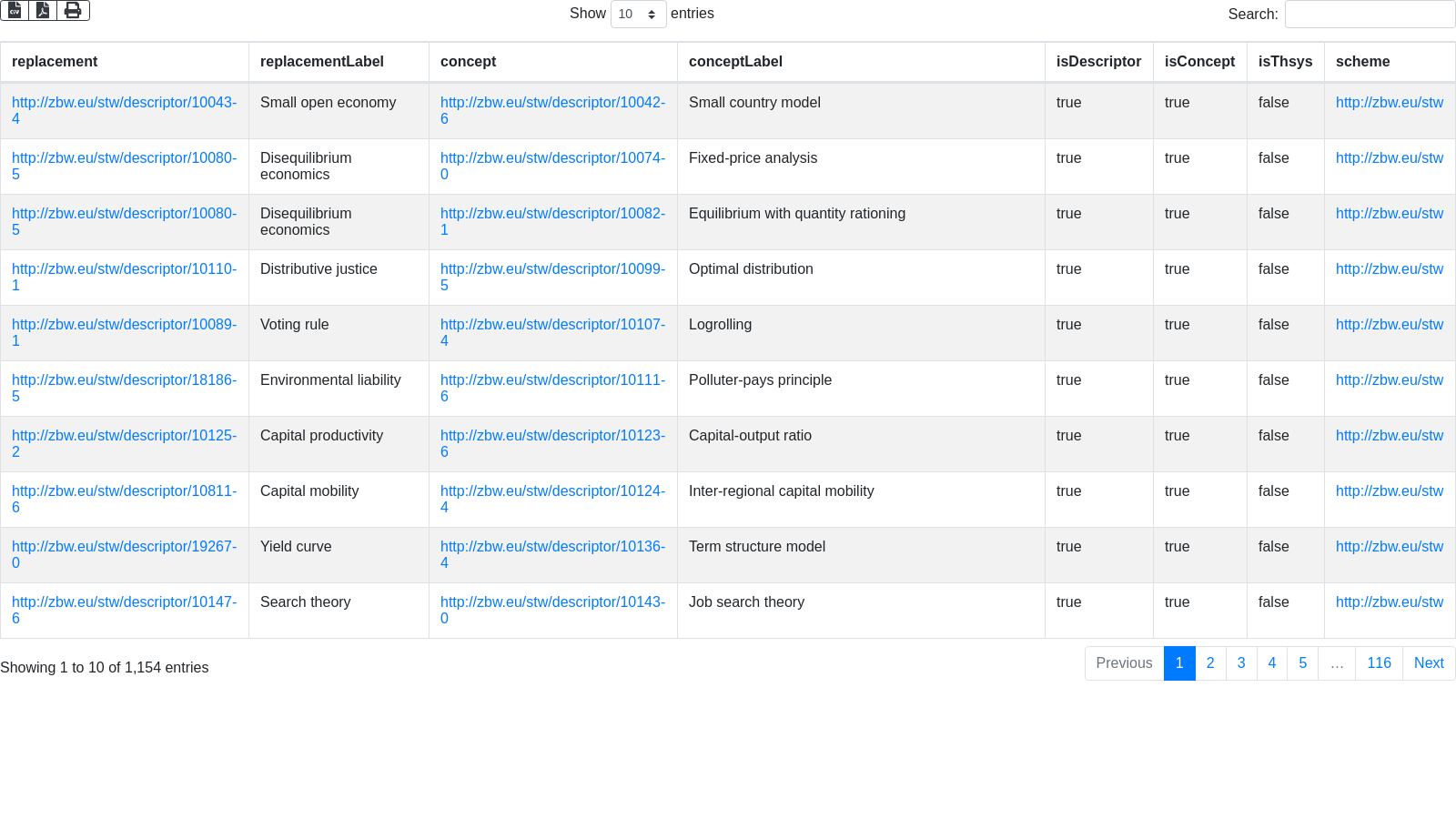Click the Next pagination button
This screenshot has height=819, width=1456.
tap(1429, 663)
